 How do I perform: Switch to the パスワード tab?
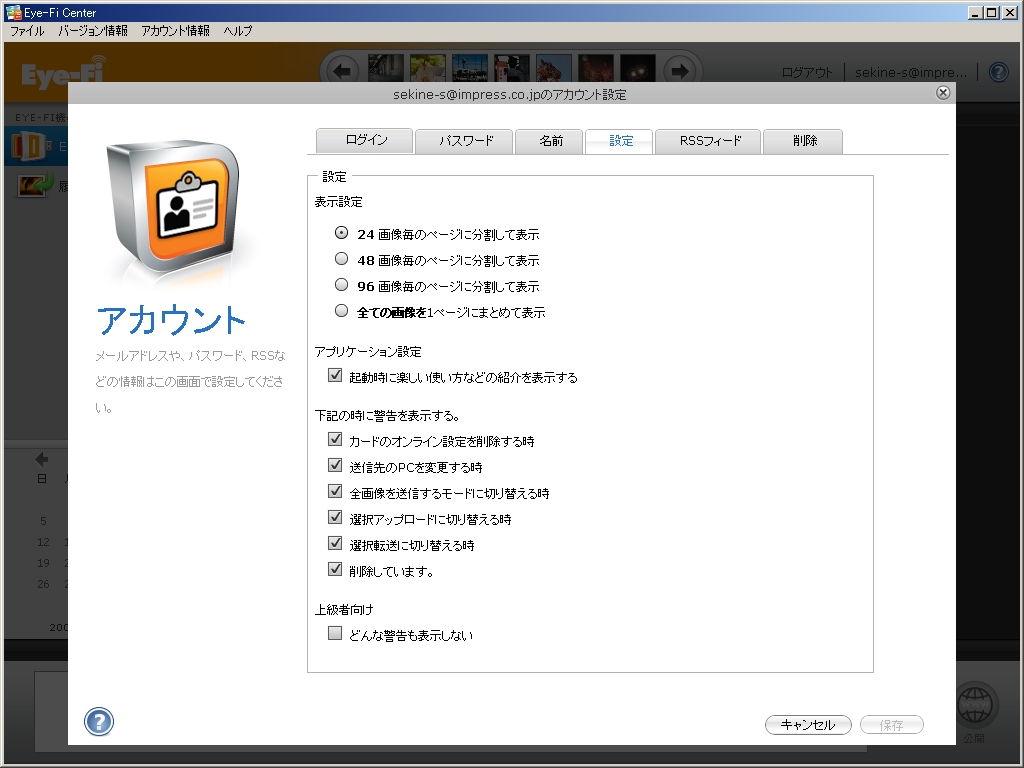(464, 141)
